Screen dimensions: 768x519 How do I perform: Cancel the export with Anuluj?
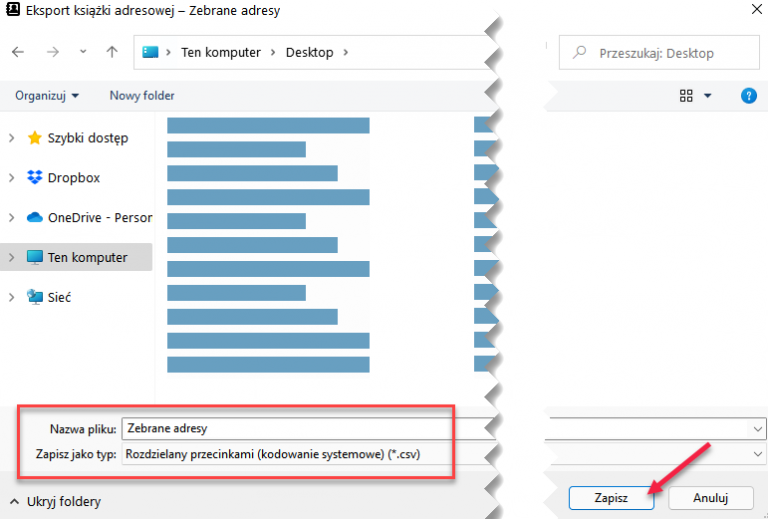710,498
